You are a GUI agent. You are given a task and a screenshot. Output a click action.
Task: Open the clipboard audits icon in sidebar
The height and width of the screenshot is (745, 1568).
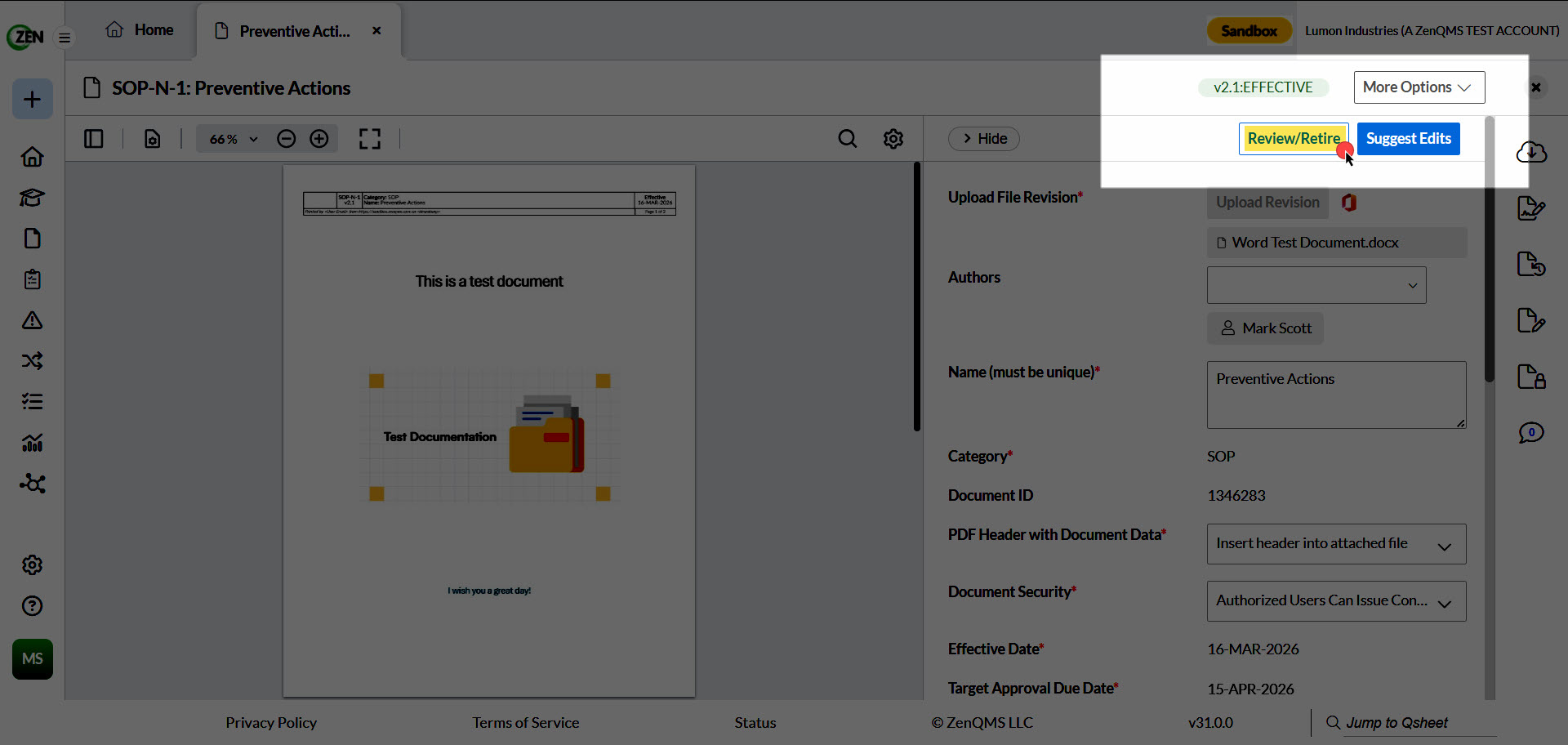[33, 279]
